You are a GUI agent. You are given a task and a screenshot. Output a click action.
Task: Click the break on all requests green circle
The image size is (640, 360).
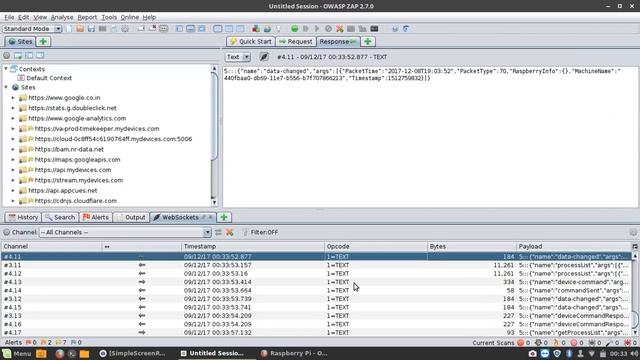tap(294, 29)
